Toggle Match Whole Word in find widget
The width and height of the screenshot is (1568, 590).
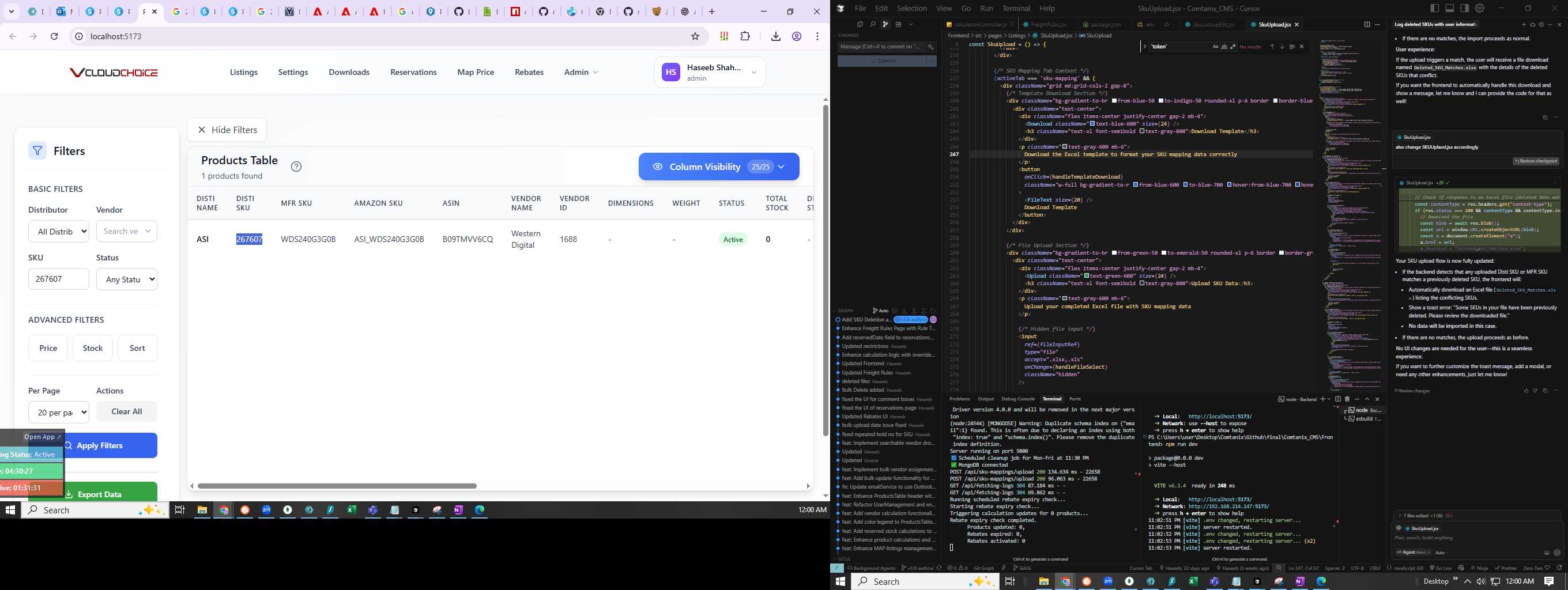[1224, 47]
